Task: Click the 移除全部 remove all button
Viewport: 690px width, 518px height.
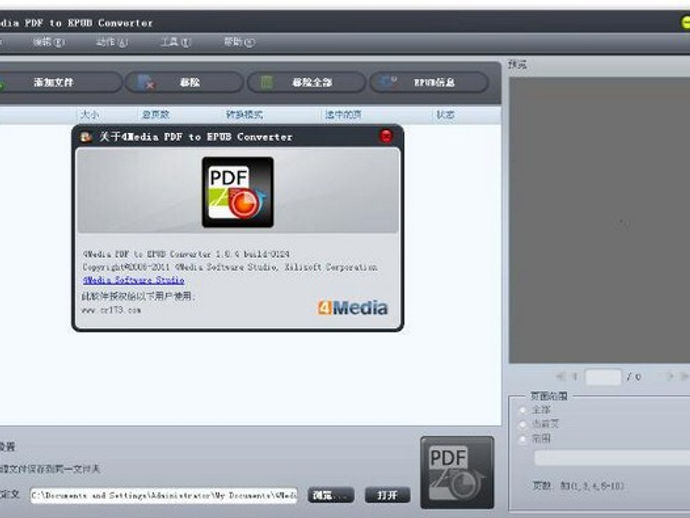Action: point(306,82)
